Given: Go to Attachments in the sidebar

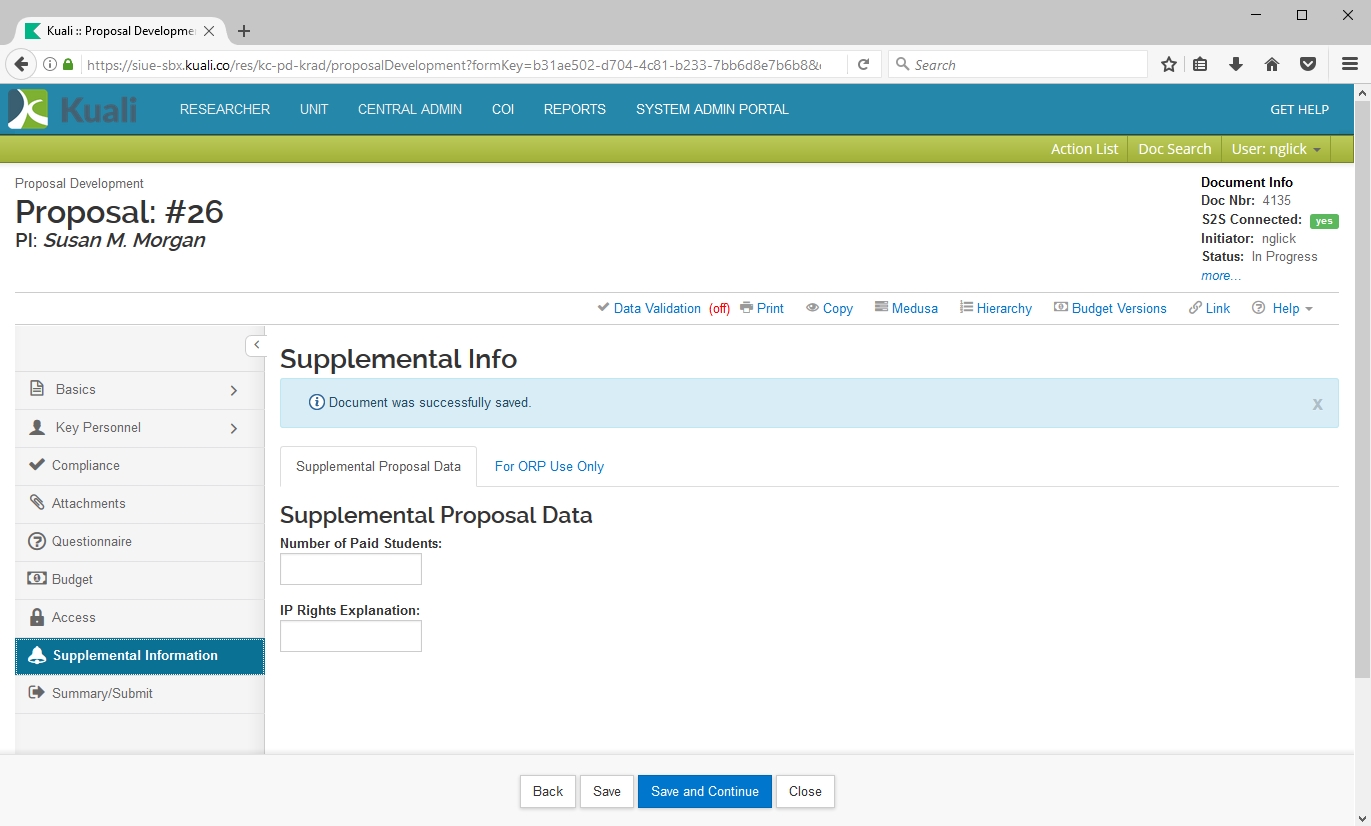Looking at the screenshot, I should tap(88, 503).
